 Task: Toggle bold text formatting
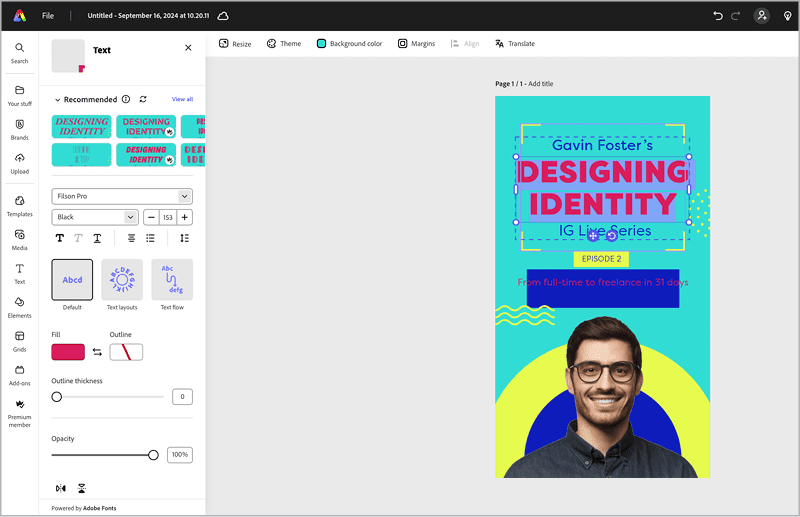point(59,238)
